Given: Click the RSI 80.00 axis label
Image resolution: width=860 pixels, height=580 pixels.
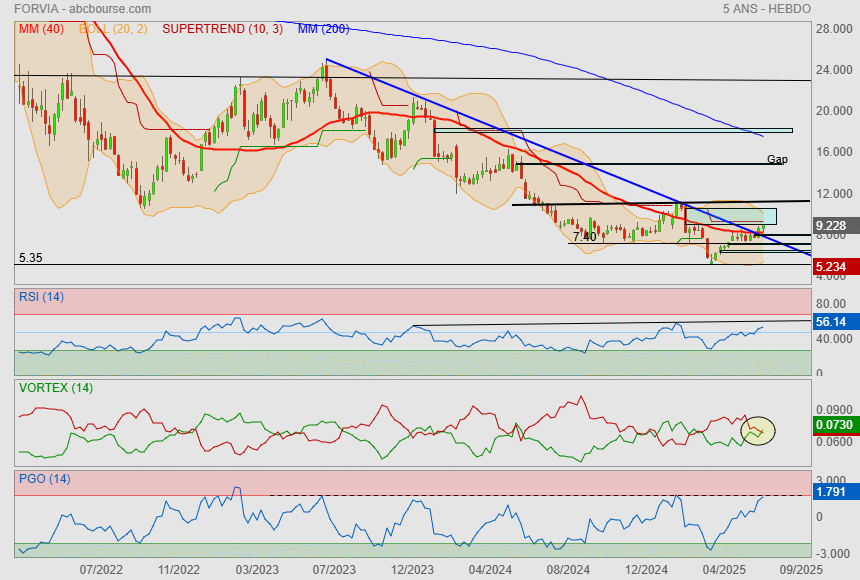Looking at the screenshot, I should click(831, 303).
